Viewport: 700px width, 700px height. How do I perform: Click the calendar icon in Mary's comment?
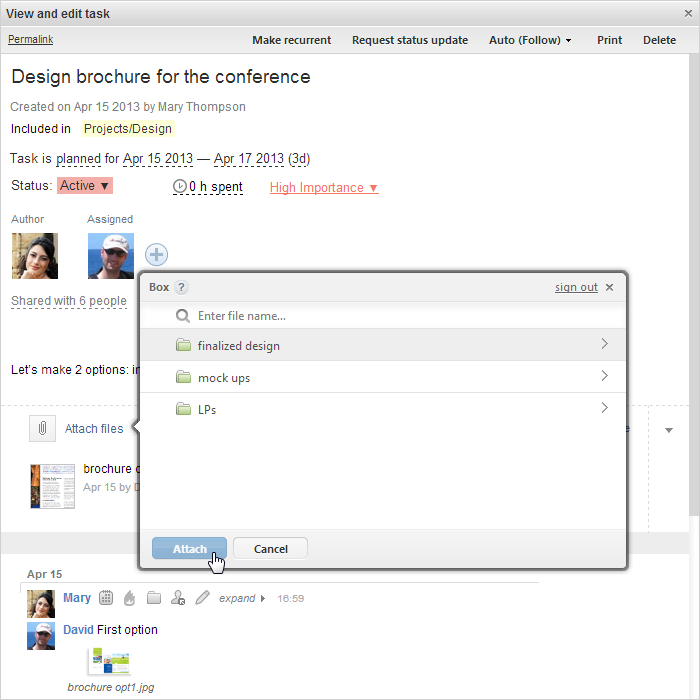coord(107,598)
